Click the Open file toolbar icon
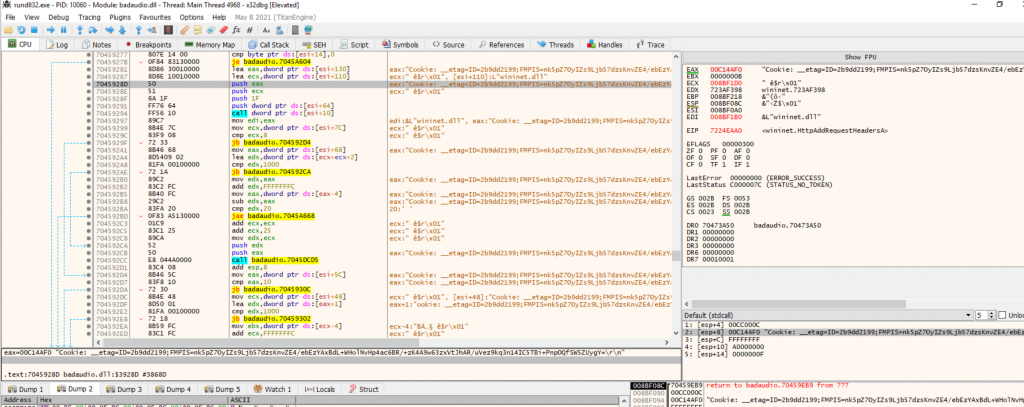Screen dimensions: 1024x407 [x=8, y=30]
